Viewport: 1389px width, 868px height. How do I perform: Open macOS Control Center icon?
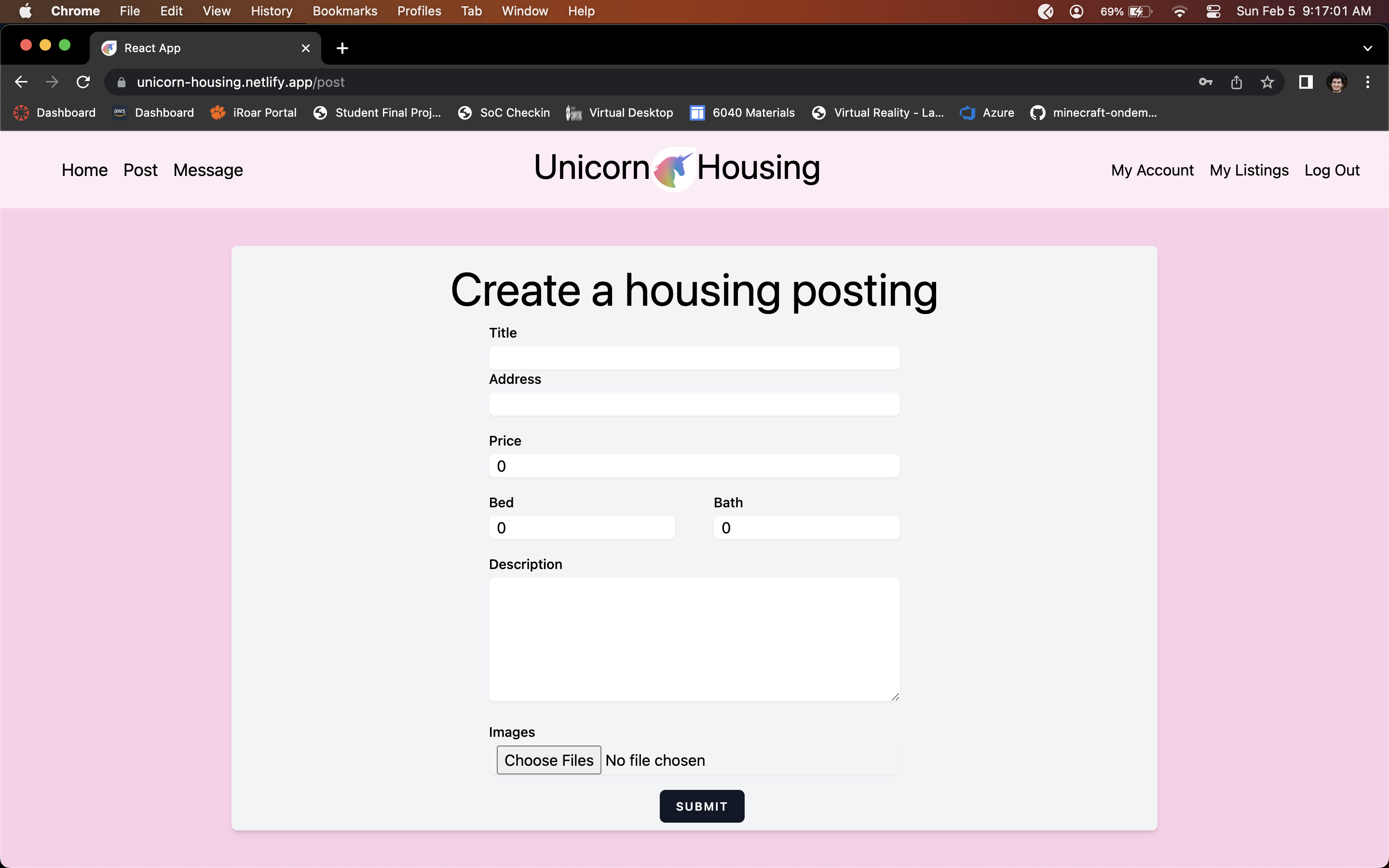coord(1213,12)
